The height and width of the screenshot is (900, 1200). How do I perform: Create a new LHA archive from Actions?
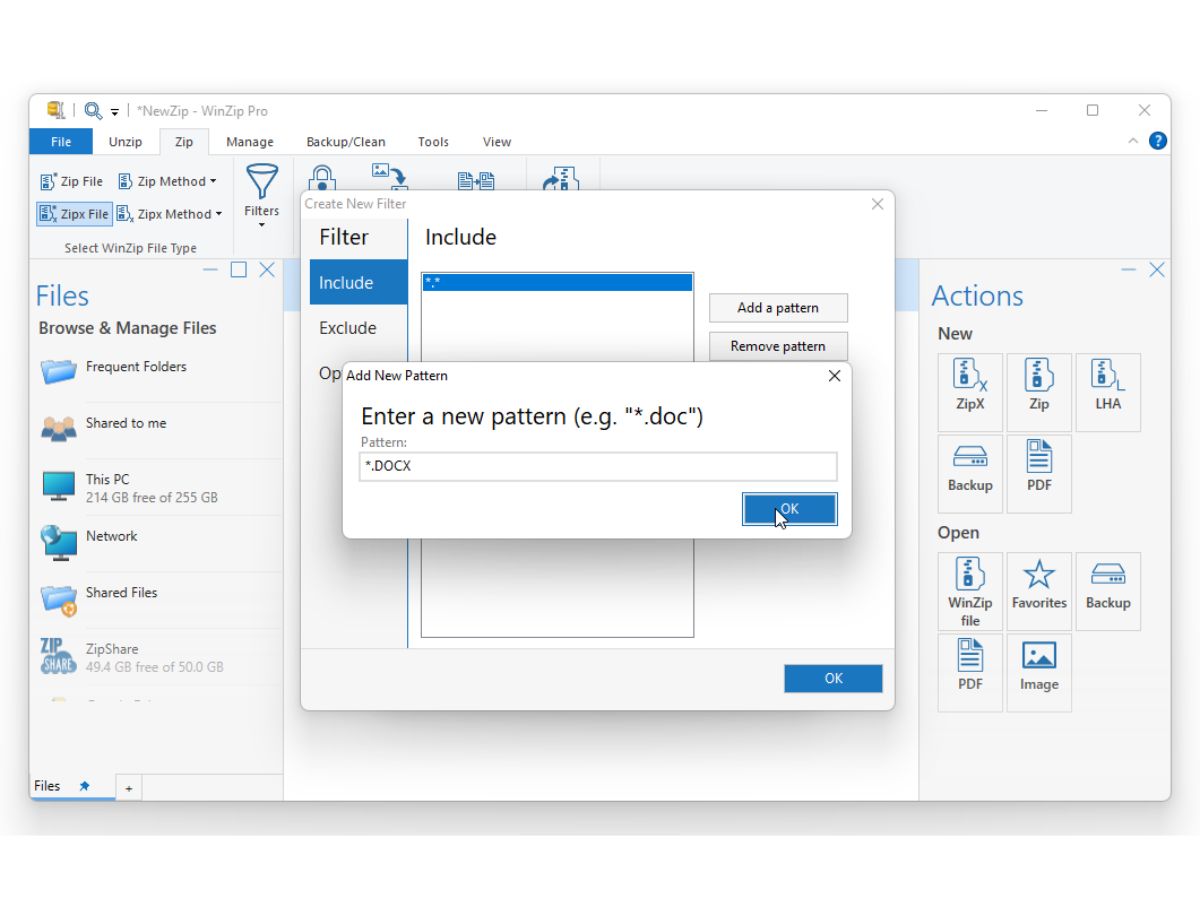pyautogui.click(x=1108, y=392)
